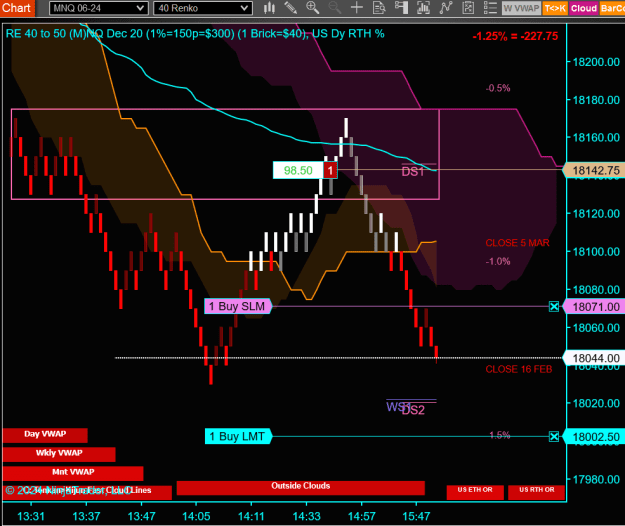Click the US ETH OR button
625x526 pixels.
[x=475, y=492]
